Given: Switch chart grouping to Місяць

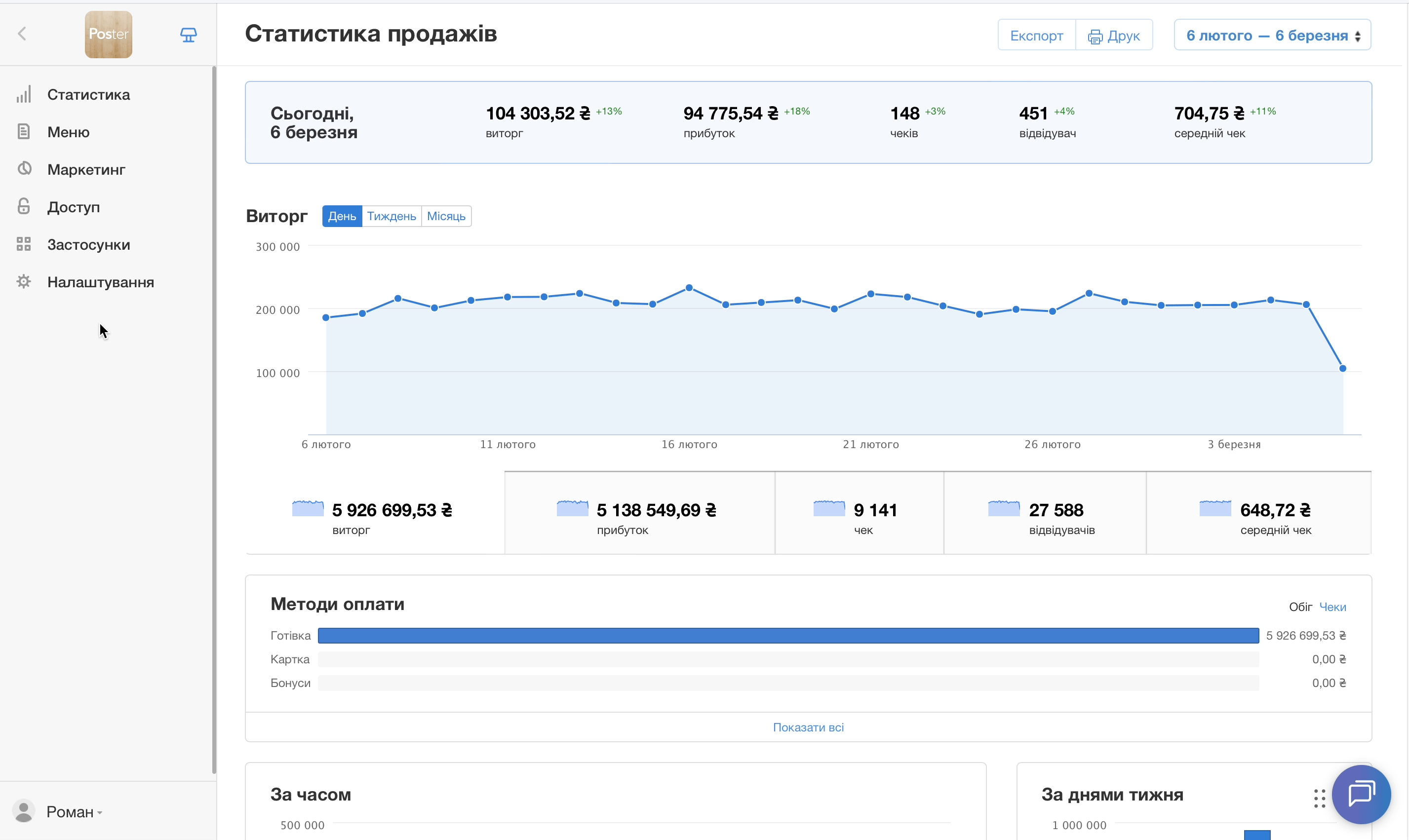Looking at the screenshot, I should [445, 216].
